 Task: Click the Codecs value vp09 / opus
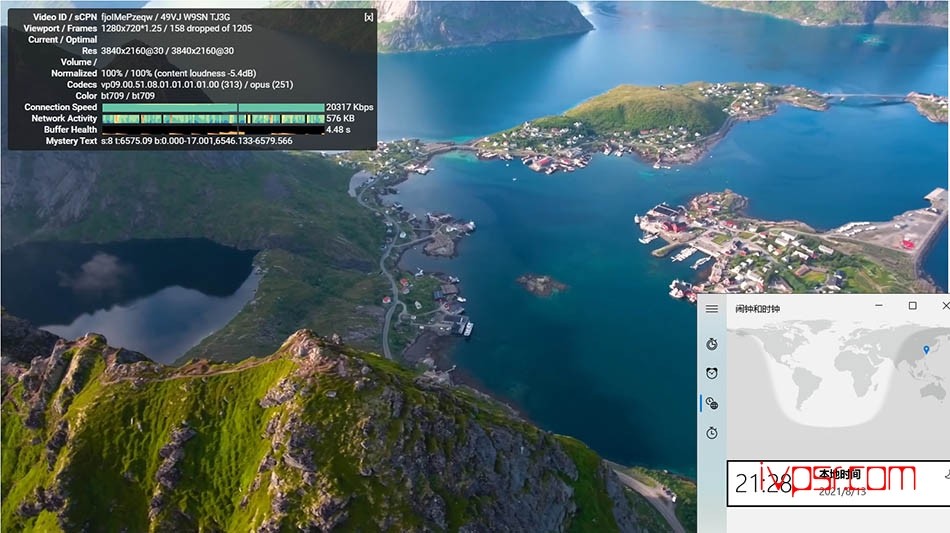coord(197,85)
